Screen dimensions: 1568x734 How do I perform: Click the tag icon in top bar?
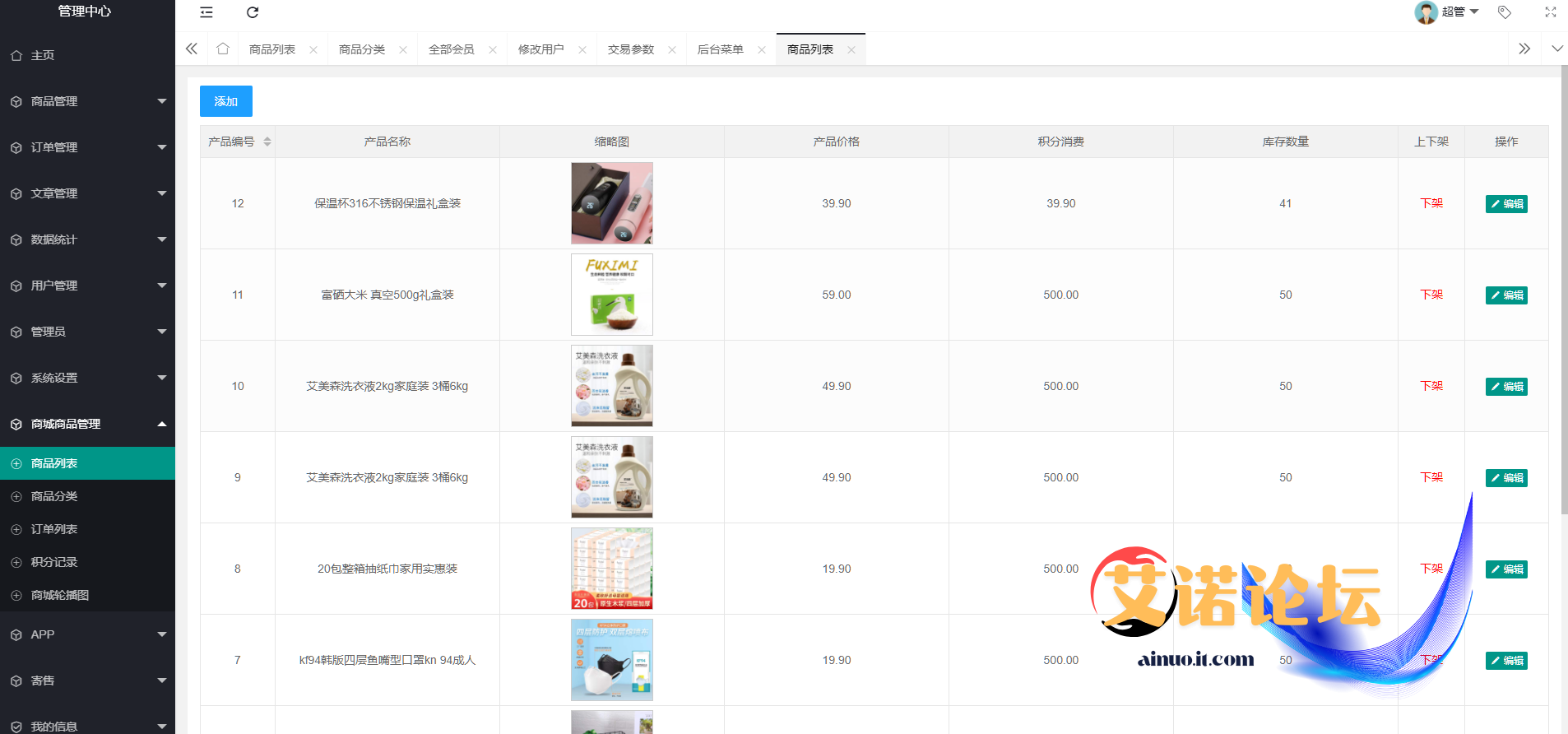[x=1505, y=12]
